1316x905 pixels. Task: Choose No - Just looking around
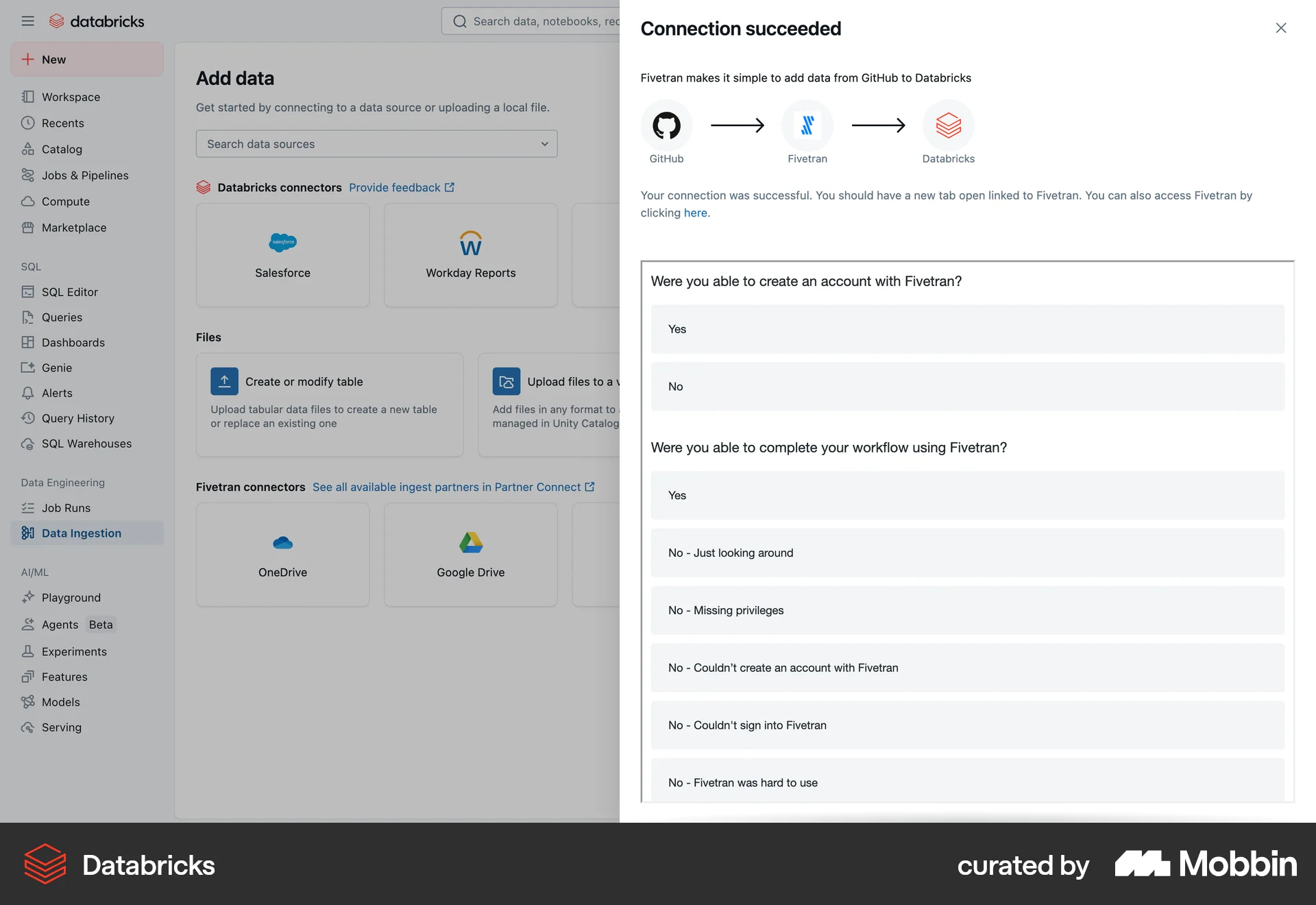(x=966, y=553)
